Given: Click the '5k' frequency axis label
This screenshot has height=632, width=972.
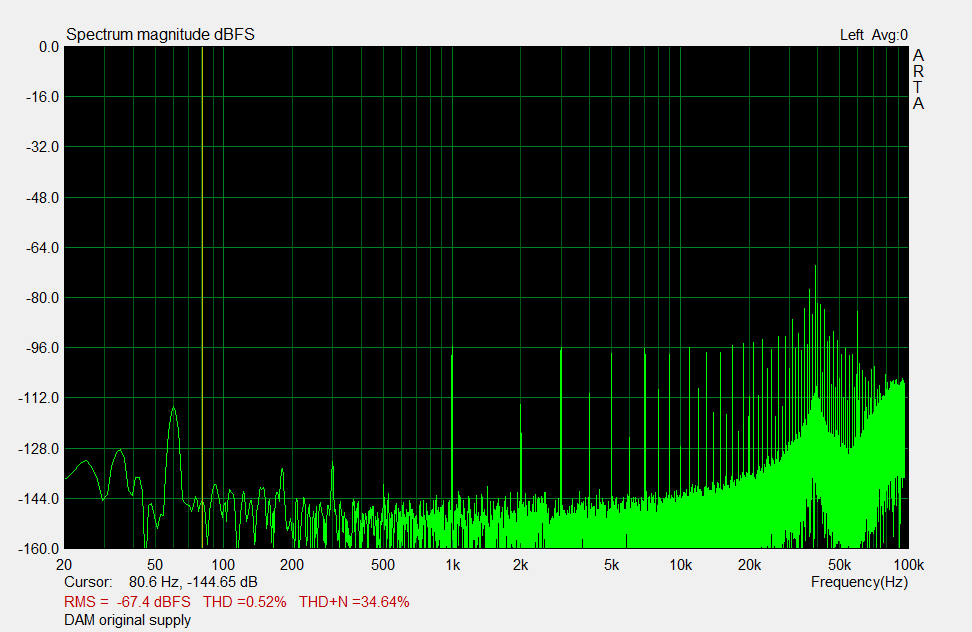Looking at the screenshot, I should (x=612, y=565).
